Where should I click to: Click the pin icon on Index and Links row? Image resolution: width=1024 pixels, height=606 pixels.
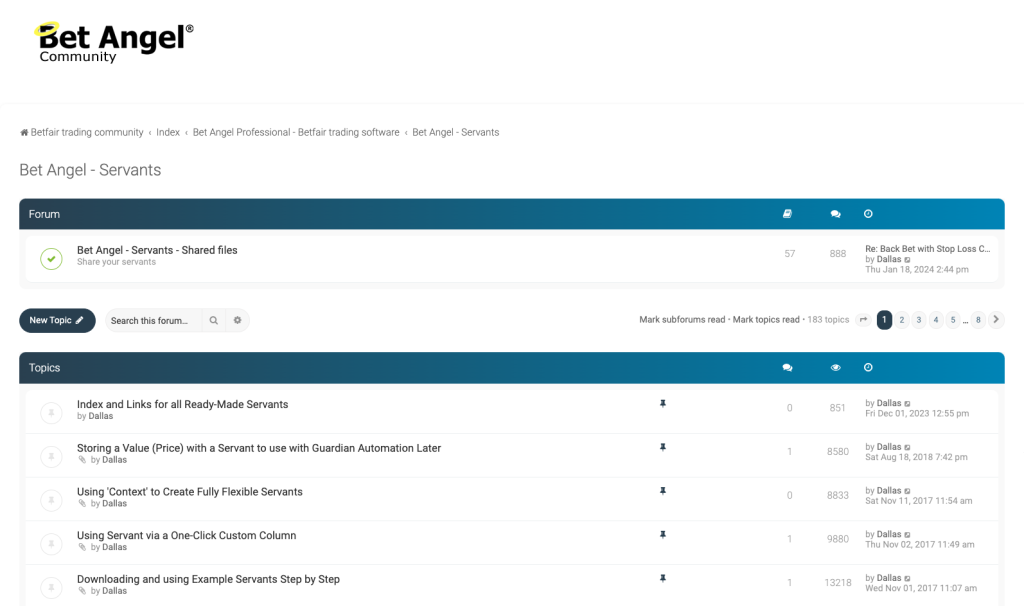[x=663, y=404]
